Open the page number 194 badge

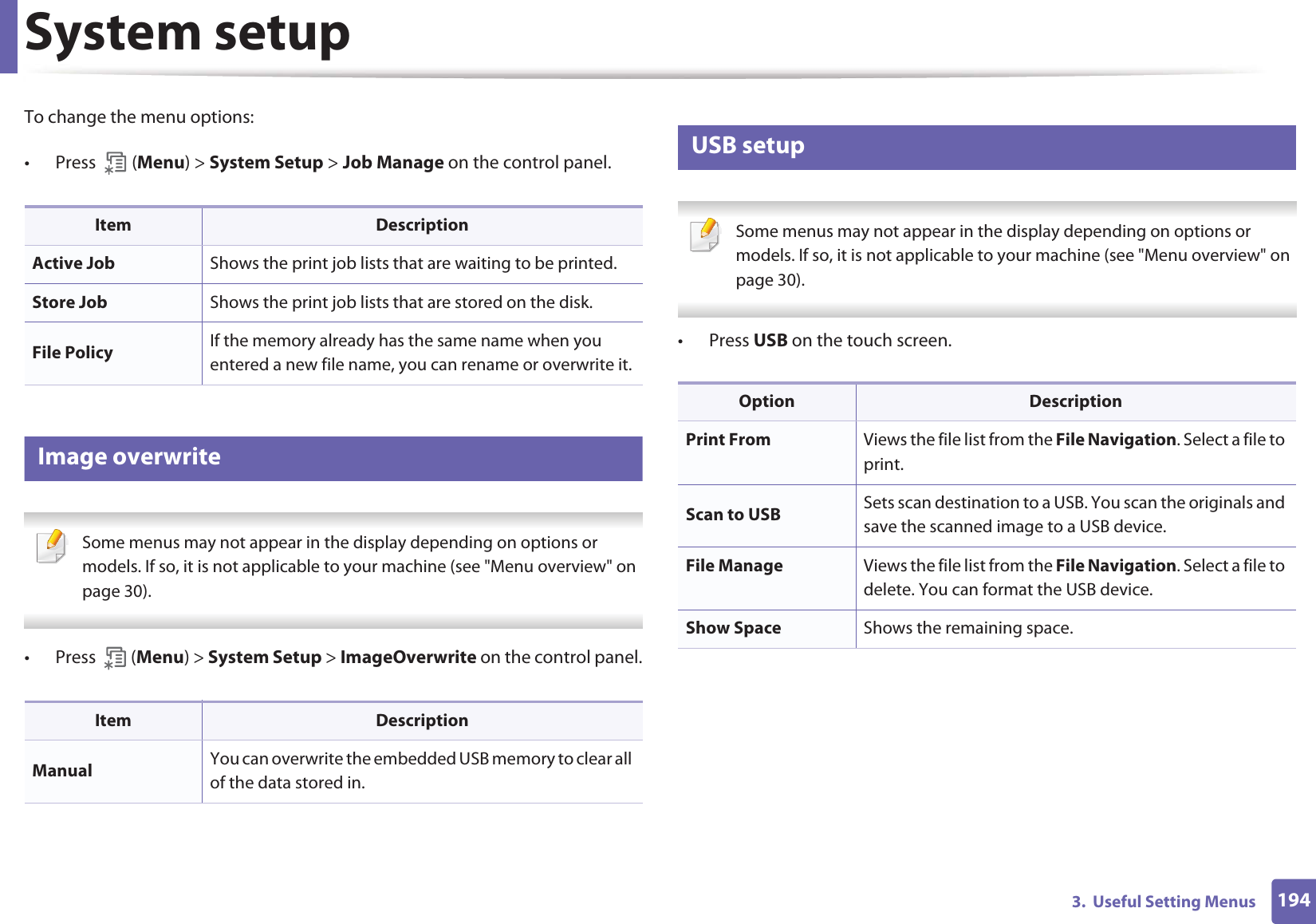pyautogui.click(x=1294, y=901)
